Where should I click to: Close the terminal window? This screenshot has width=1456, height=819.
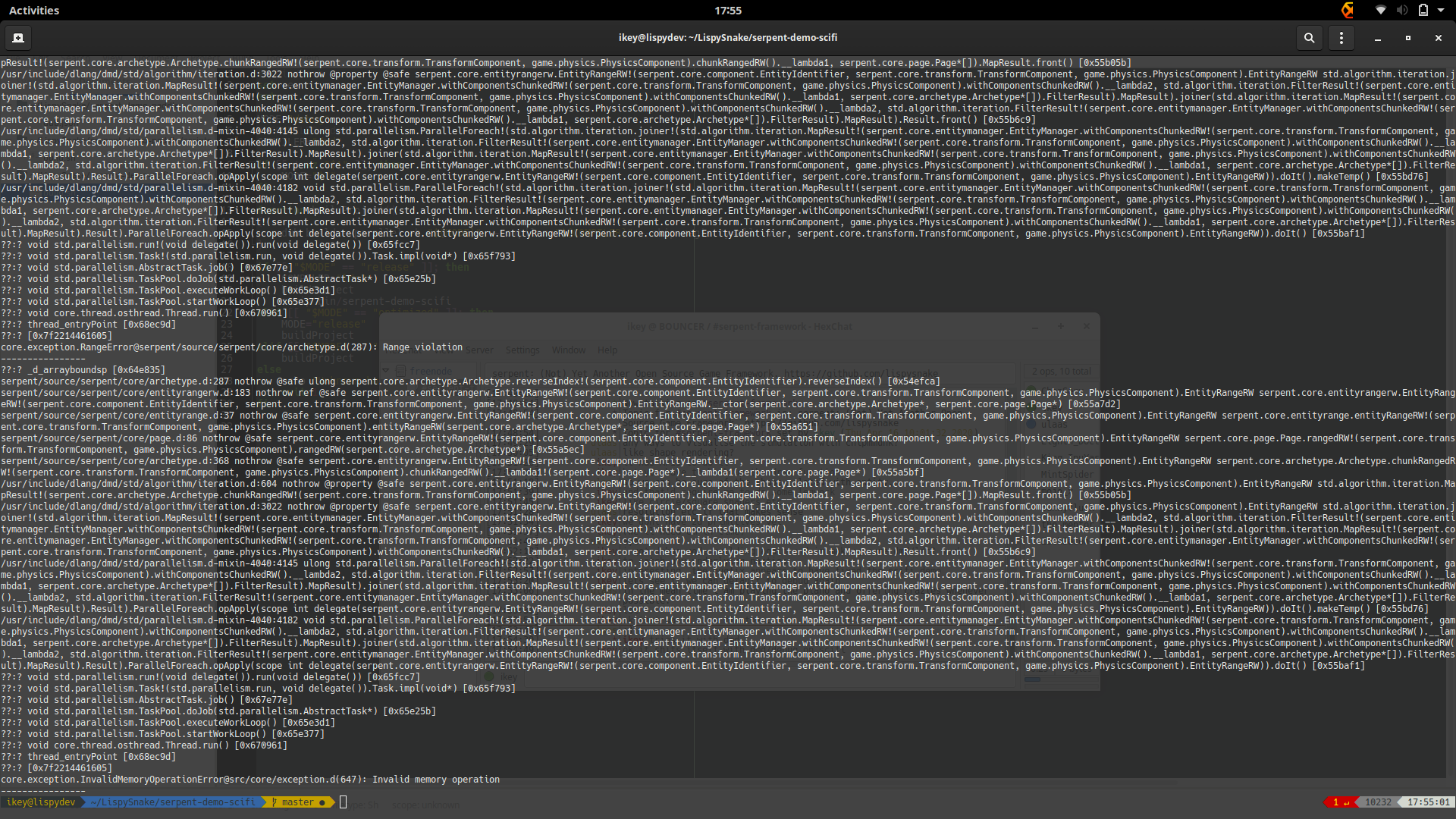(1438, 38)
